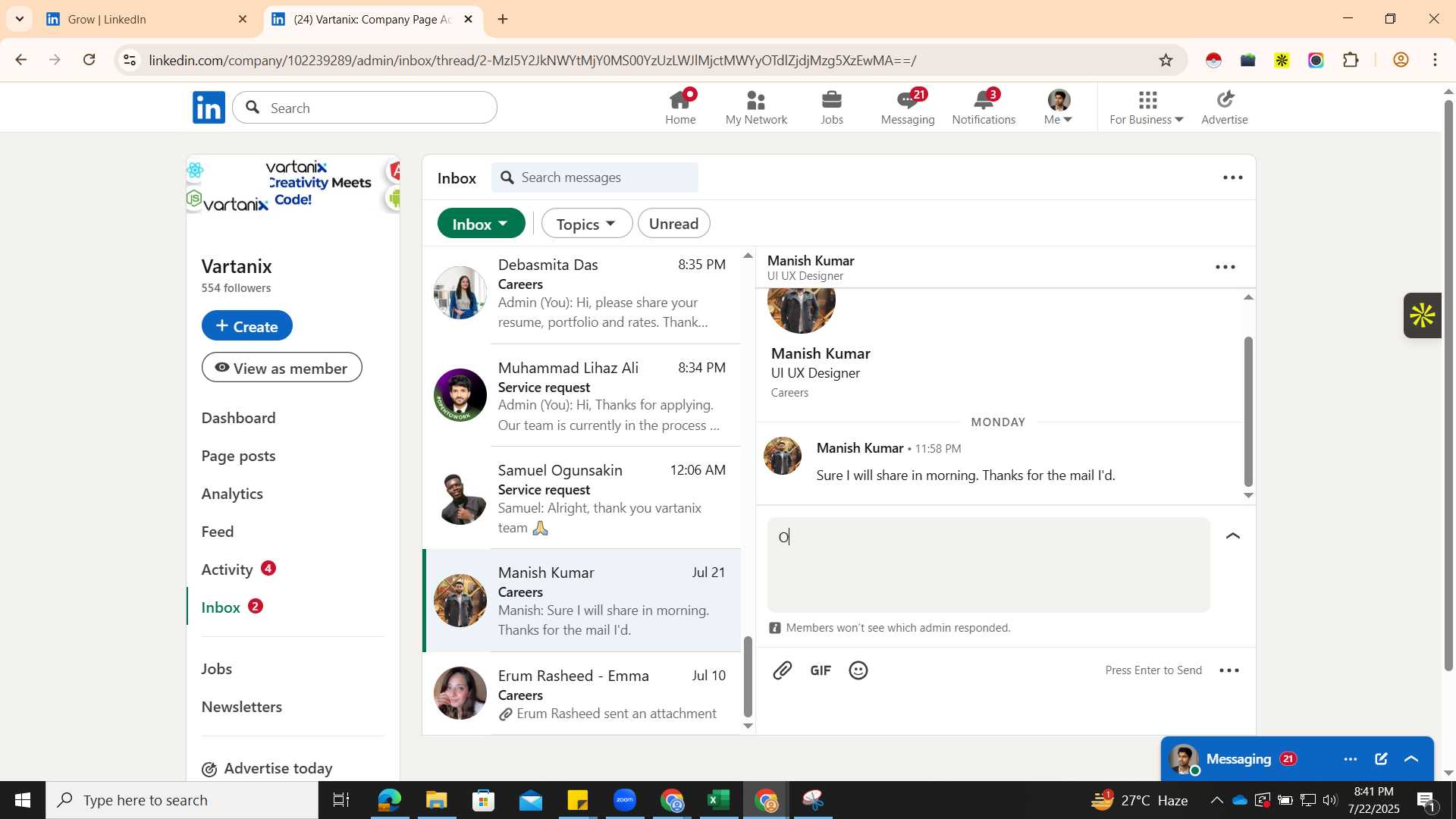Open Messaging overlay three-dot options

tap(1351, 759)
